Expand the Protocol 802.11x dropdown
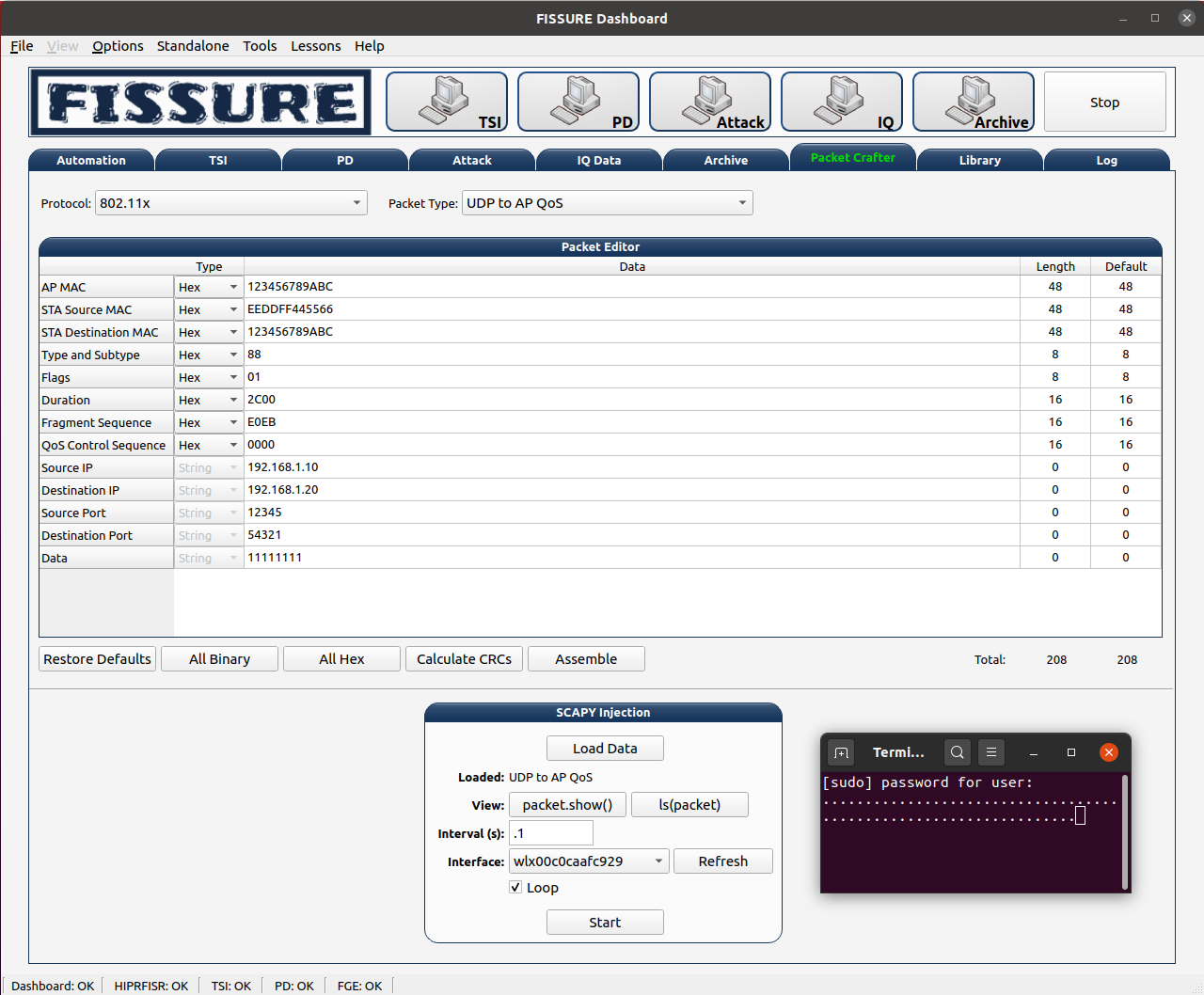The width and height of the screenshot is (1204, 995). [231, 203]
